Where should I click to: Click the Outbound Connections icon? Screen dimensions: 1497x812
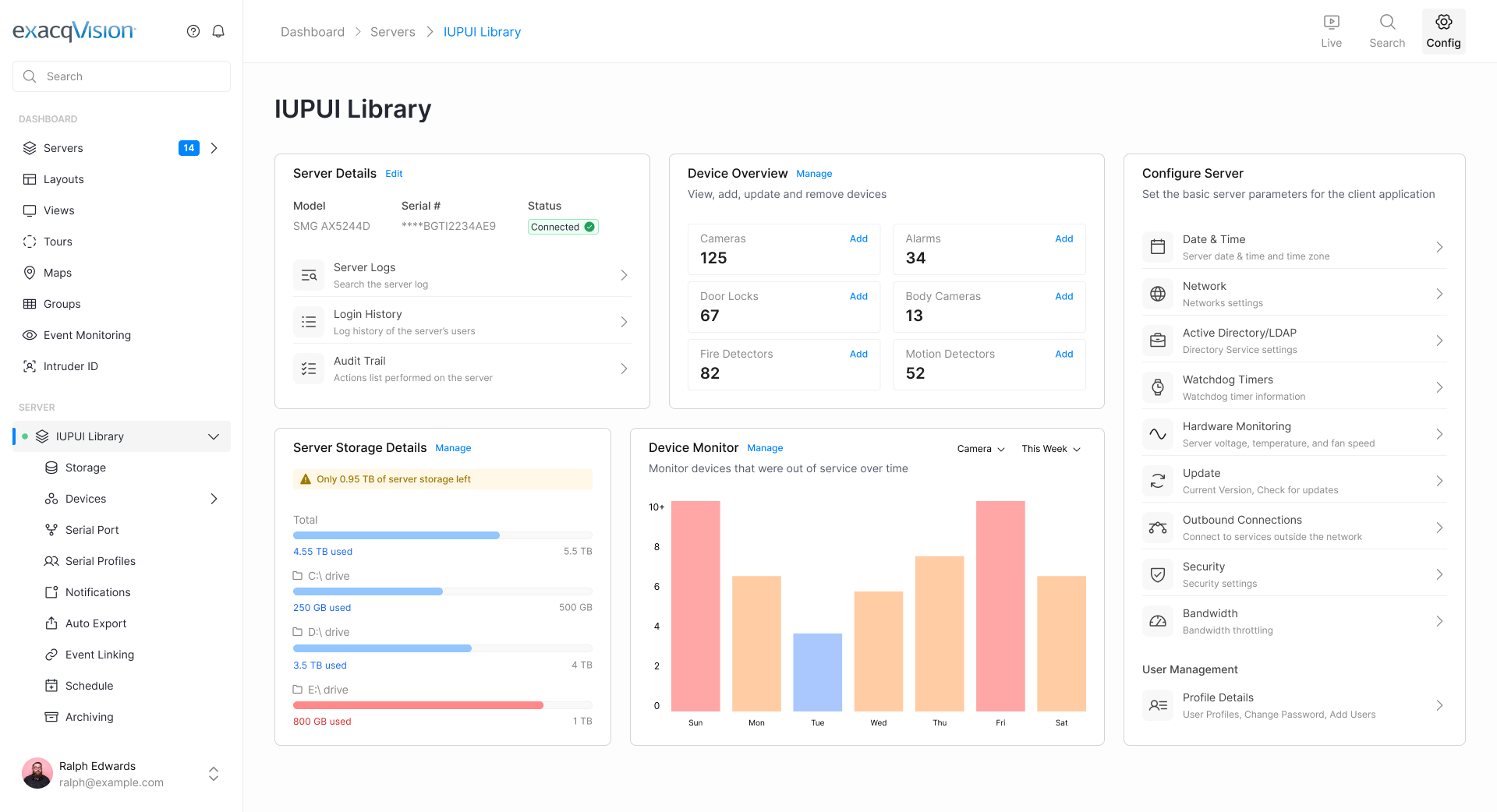click(x=1158, y=528)
